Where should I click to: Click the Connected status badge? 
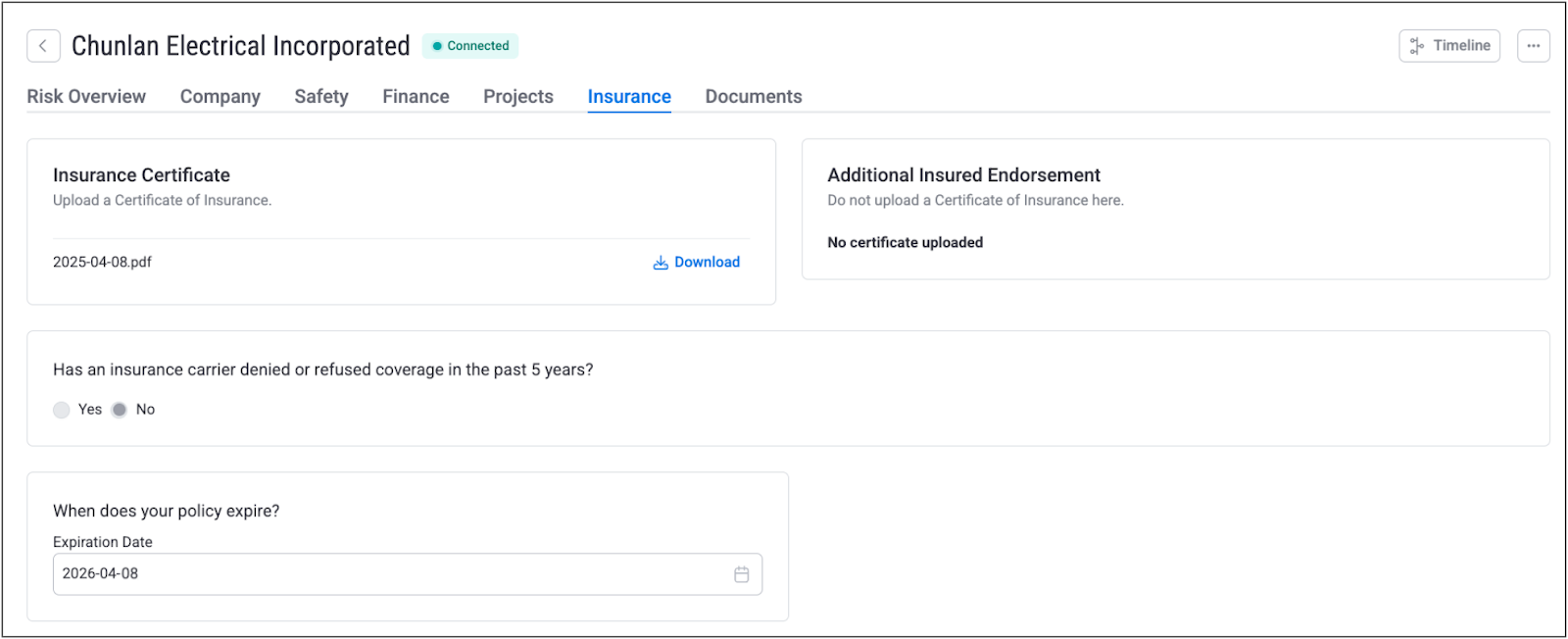470,46
